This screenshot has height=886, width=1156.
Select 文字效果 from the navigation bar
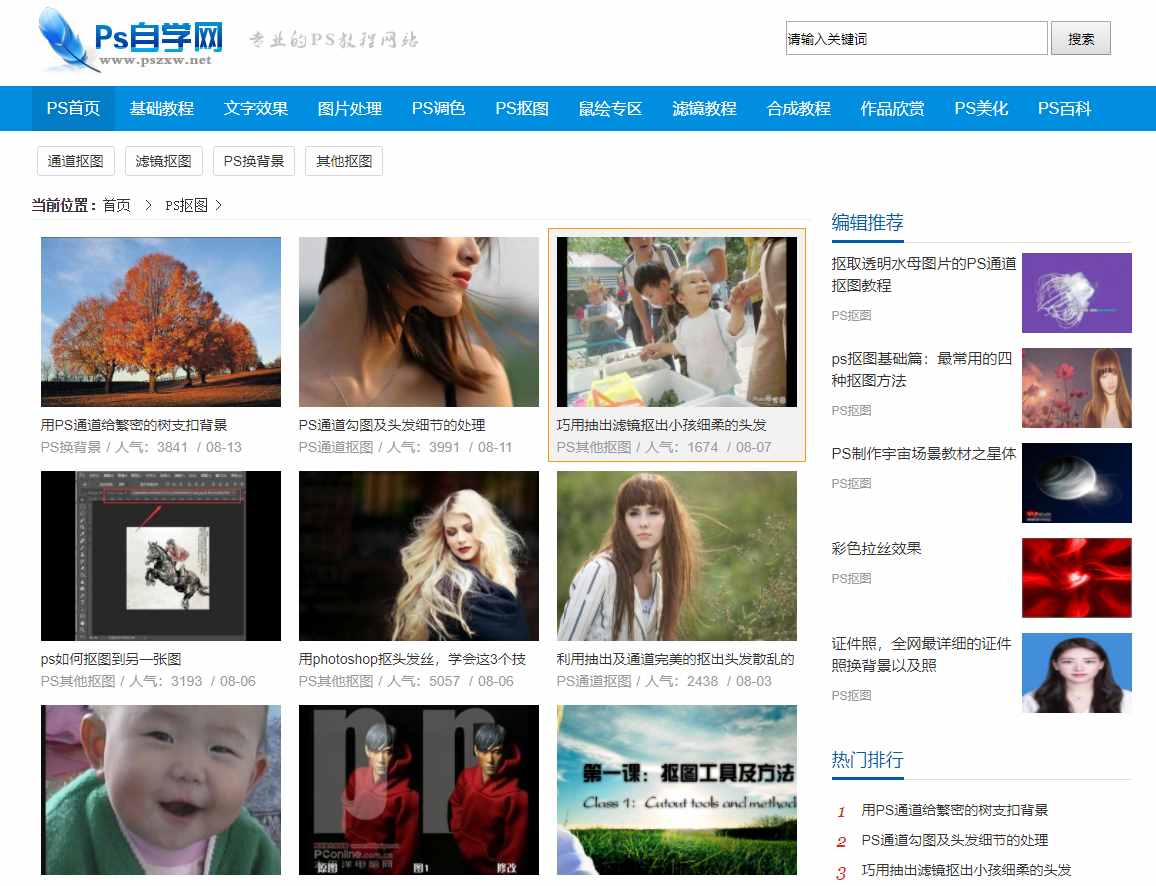click(257, 108)
